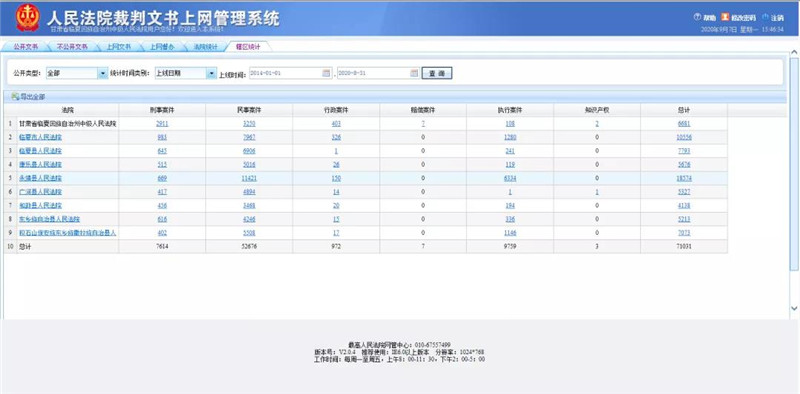Click the 知识产权 column header
The height and width of the screenshot is (394, 800).
pos(596,110)
